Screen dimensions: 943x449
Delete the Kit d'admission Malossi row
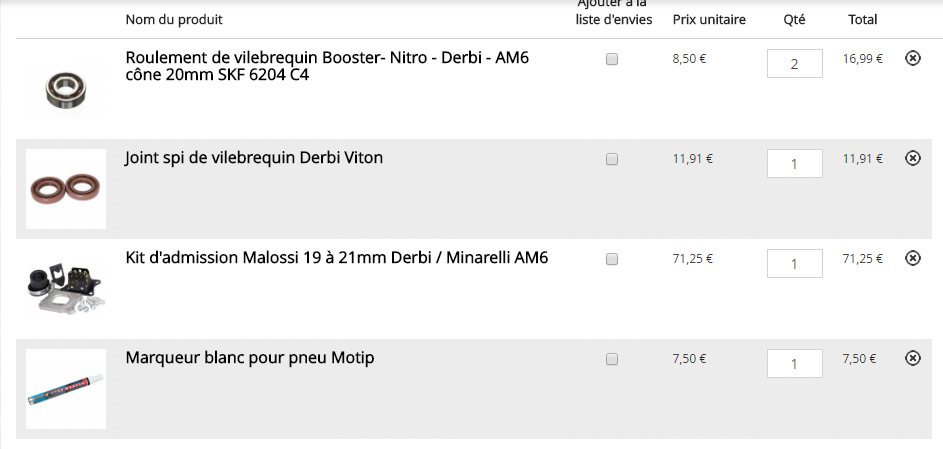pyautogui.click(x=912, y=258)
